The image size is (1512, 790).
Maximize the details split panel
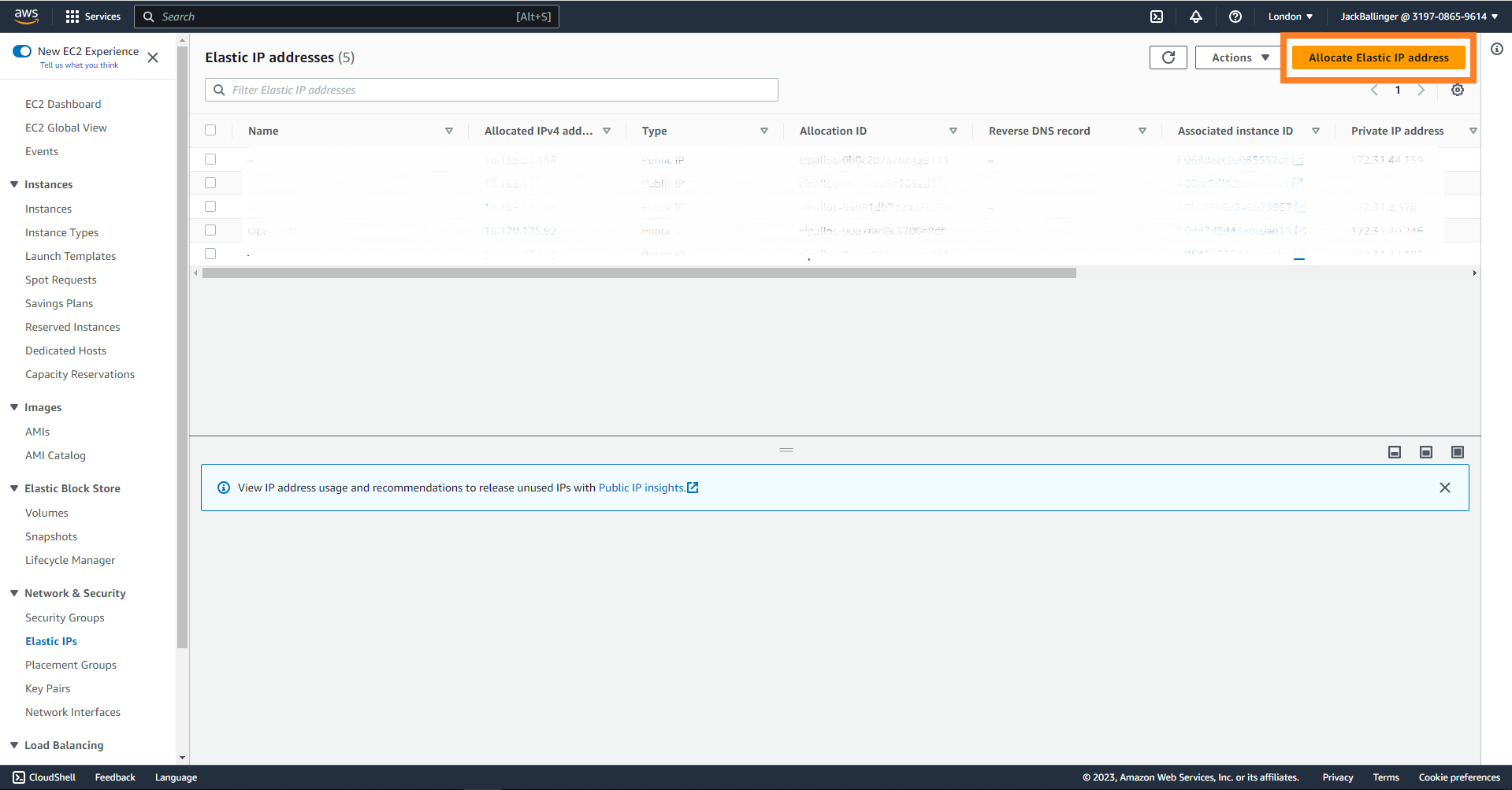pos(1457,452)
